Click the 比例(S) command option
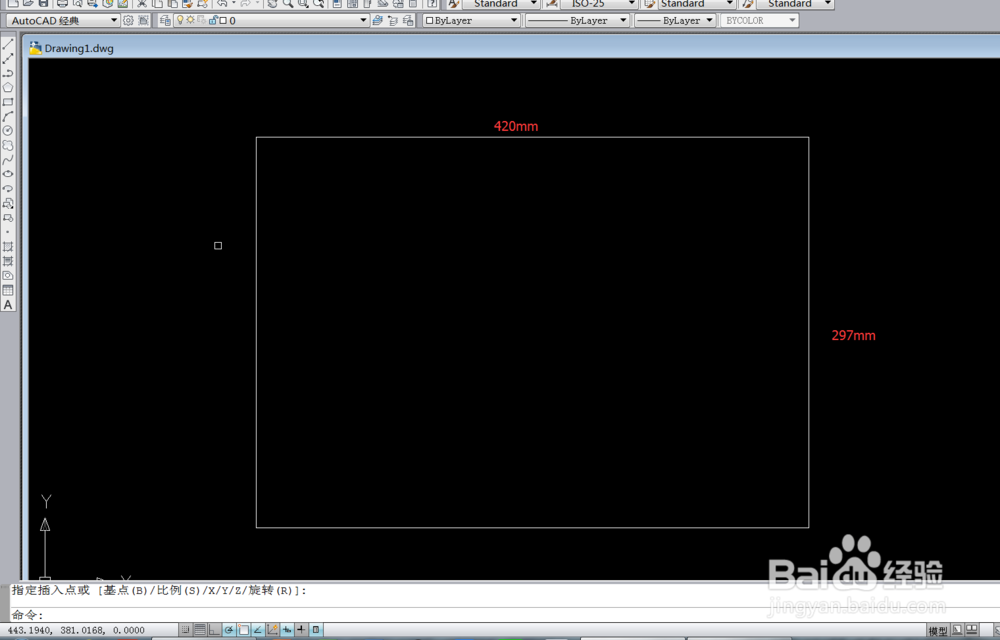The width and height of the screenshot is (1000, 640). [x=179, y=590]
